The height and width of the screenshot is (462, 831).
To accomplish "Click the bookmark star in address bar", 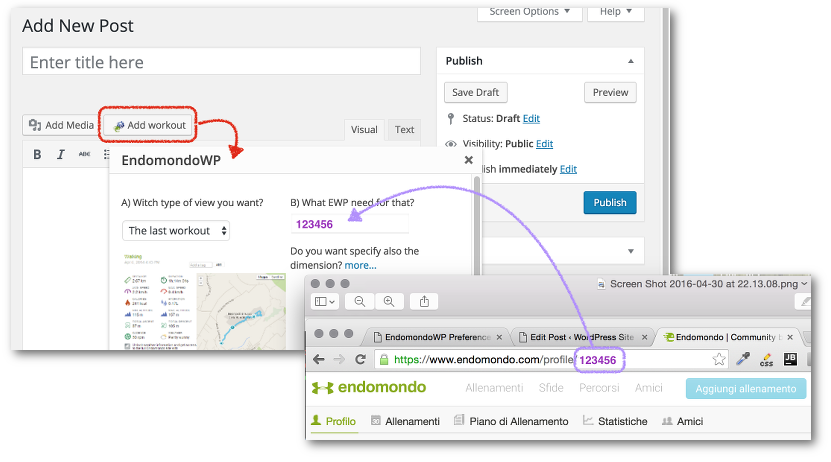I will click(x=719, y=360).
